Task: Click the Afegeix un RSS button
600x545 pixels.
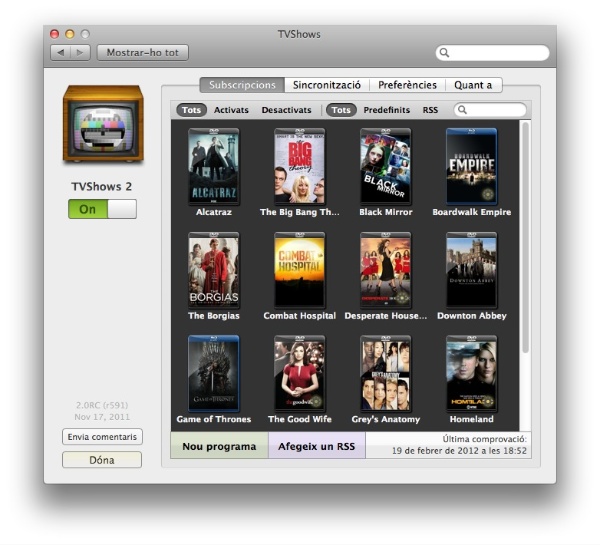Action: tap(316, 446)
